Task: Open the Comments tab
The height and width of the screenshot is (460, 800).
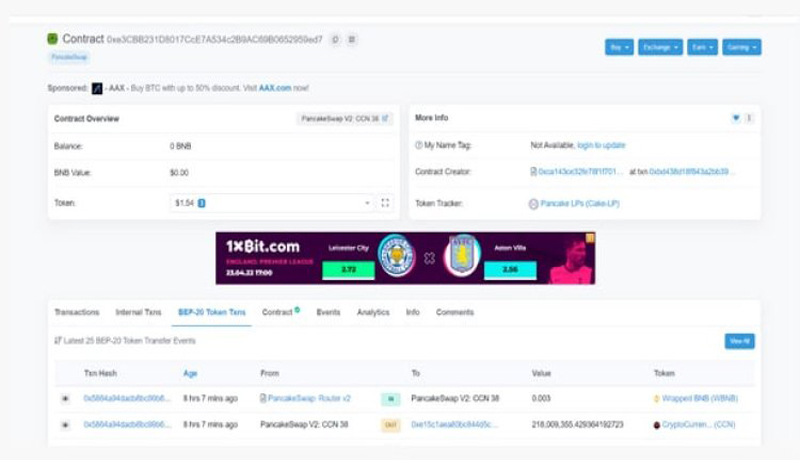Action: (455, 312)
